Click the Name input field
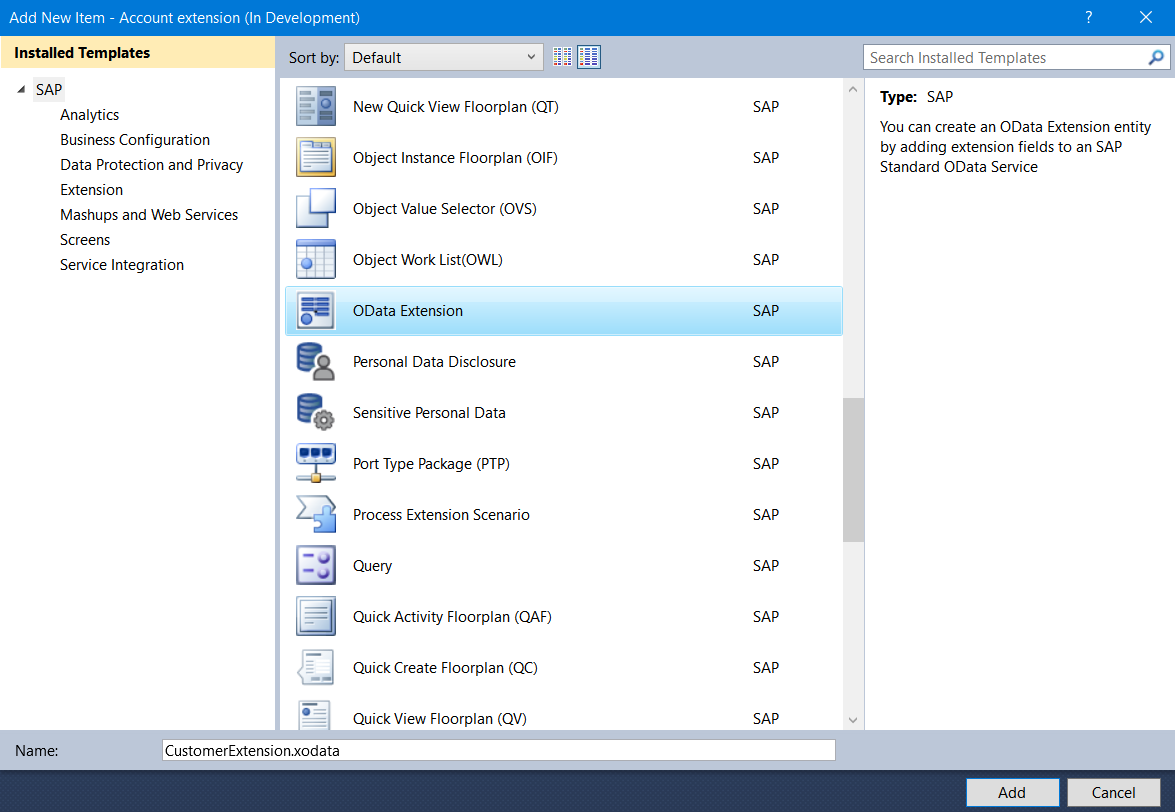 498,750
